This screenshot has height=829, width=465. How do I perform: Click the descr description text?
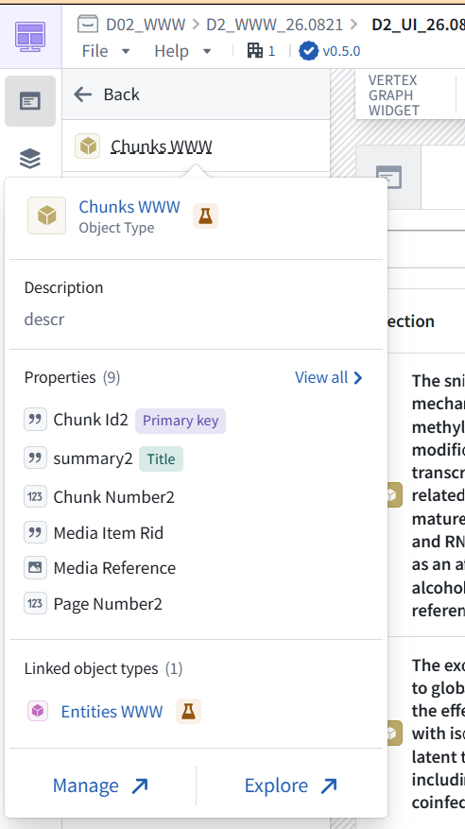coord(44,319)
